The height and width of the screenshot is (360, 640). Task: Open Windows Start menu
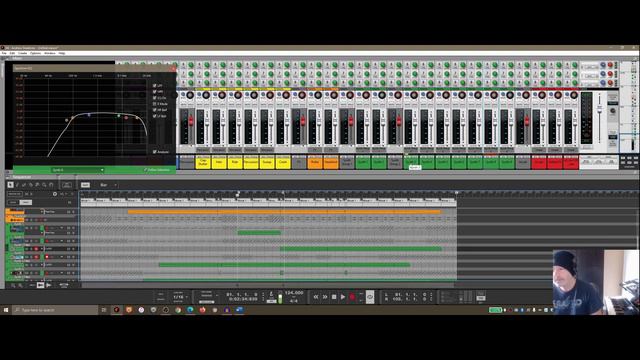pyautogui.click(x=6, y=310)
